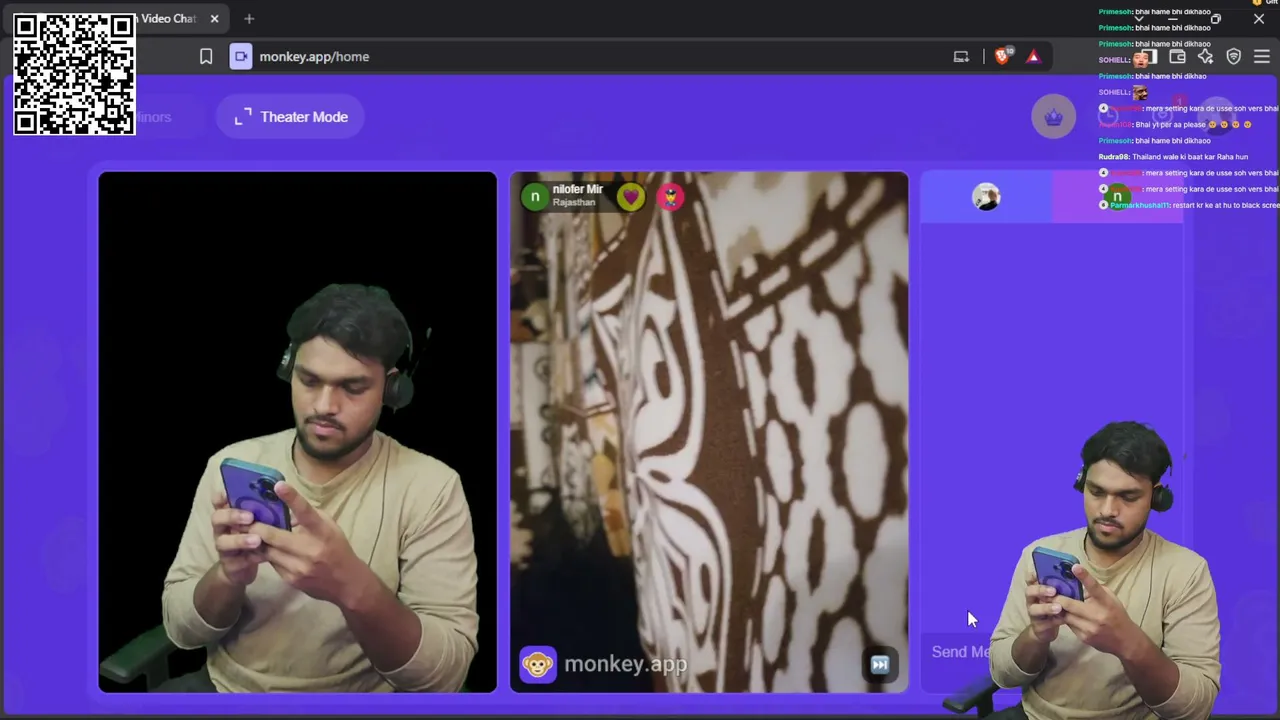Click the install app icon in address bar
Viewport: 1280px width, 720px height.
961,57
